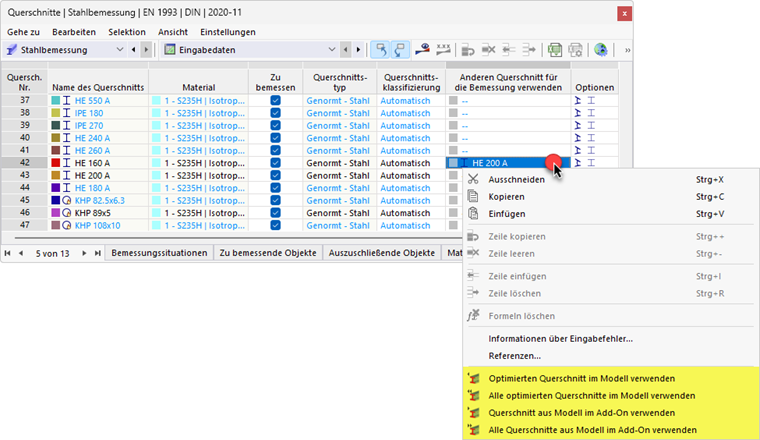Click Optimierten Querschnitt im Modell verwenden icon
This screenshot has width=760, height=440.
click(x=474, y=379)
